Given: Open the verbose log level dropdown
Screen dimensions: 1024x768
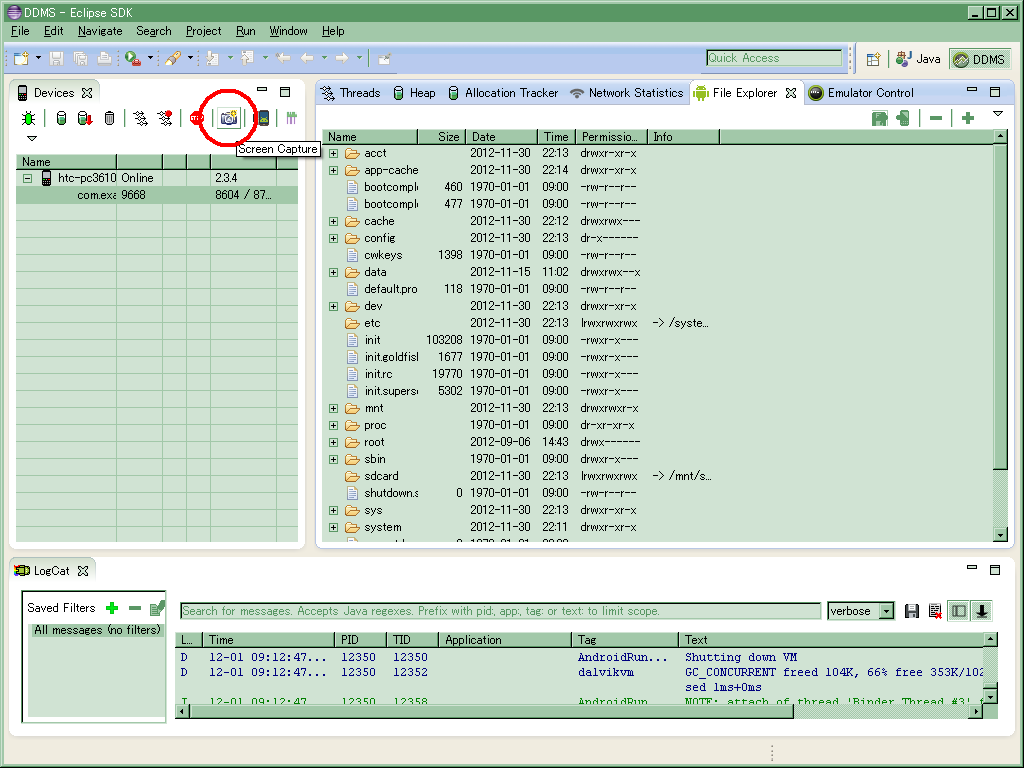Looking at the screenshot, I should (x=886, y=611).
